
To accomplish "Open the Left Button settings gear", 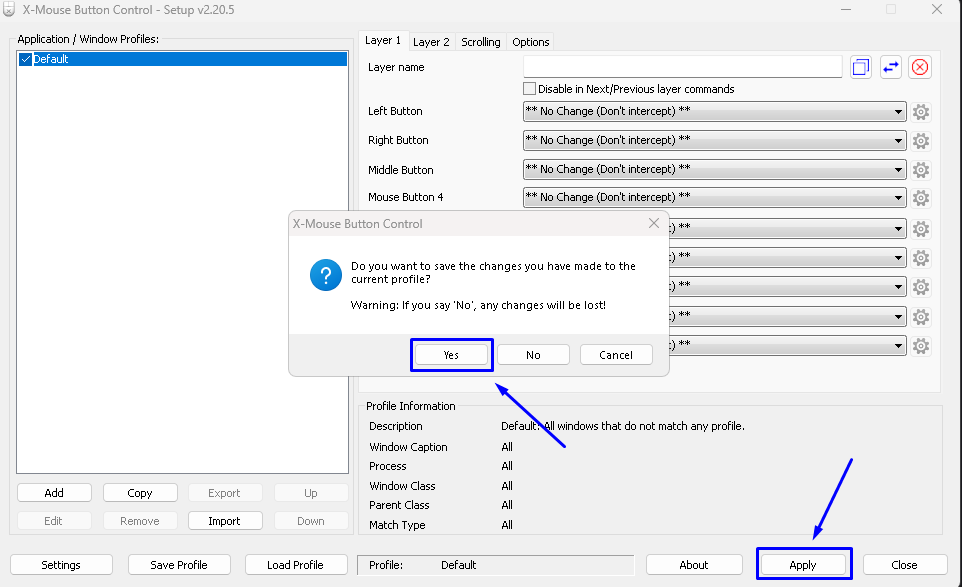I will [920, 112].
